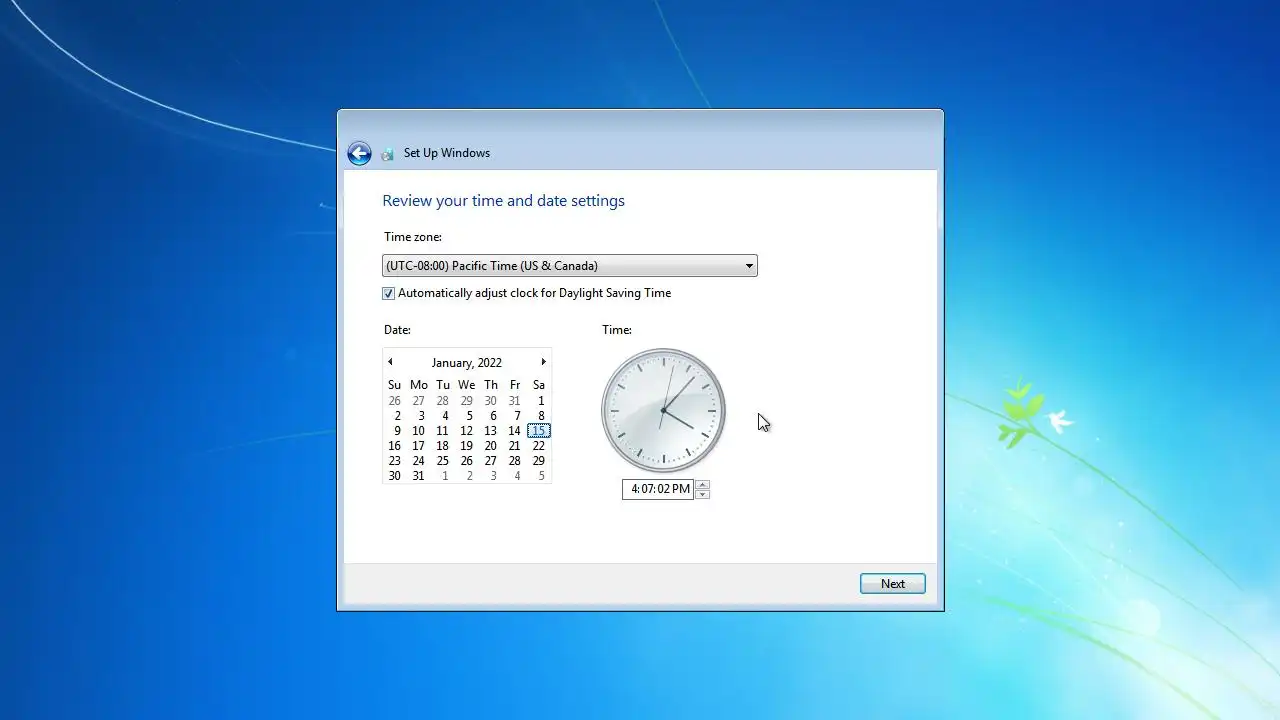Pick January 6 on the calendar

[493, 416]
